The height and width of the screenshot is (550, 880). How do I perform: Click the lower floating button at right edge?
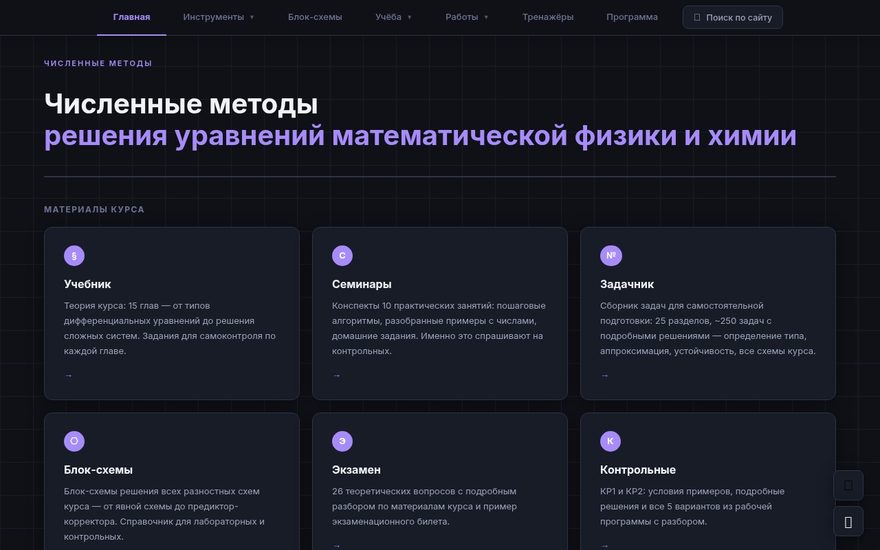(x=848, y=522)
